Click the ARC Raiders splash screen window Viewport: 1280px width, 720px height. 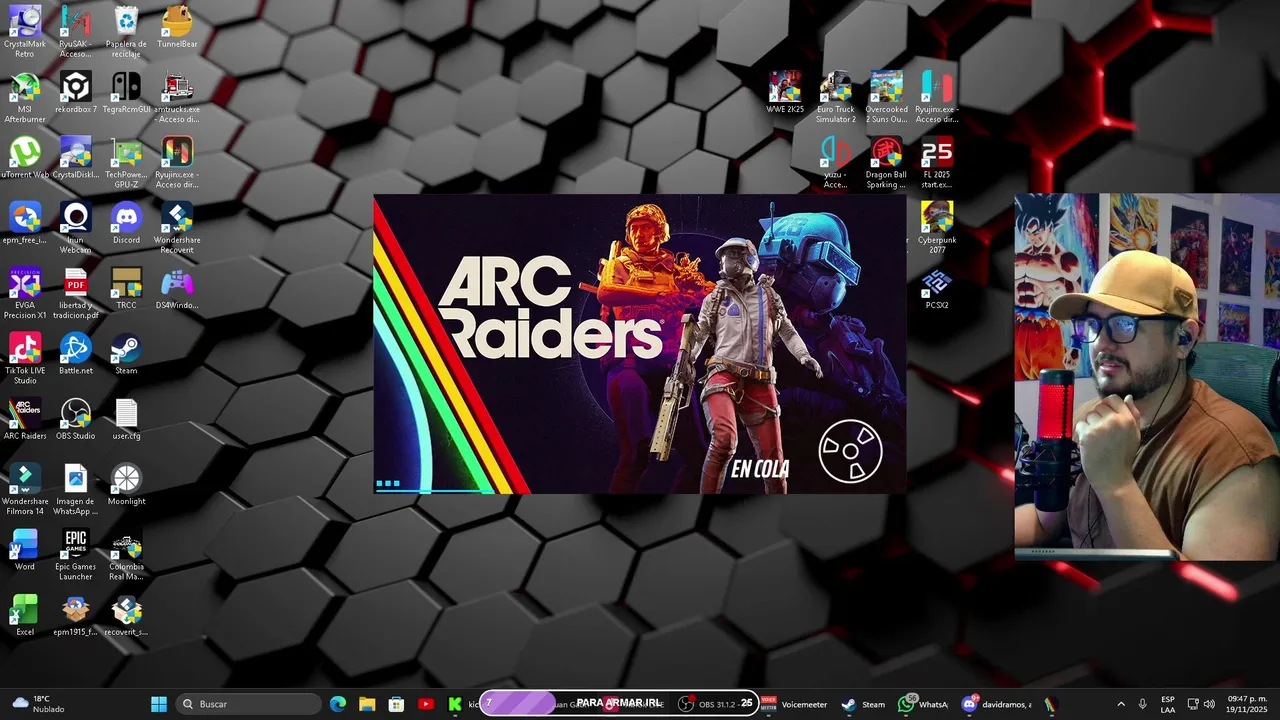[x=640, y=344]
